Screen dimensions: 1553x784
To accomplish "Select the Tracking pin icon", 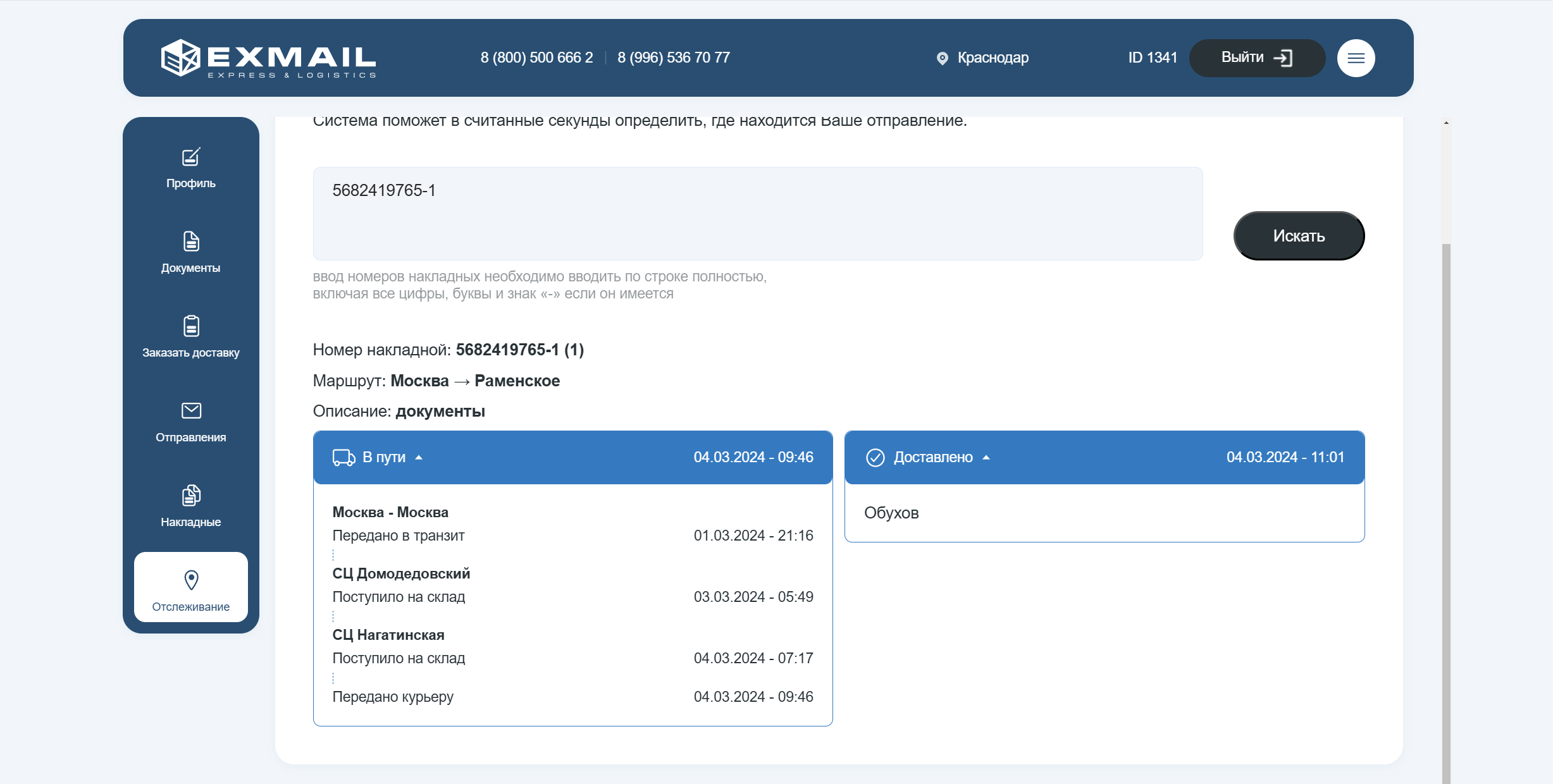I will click(x=191, y=580).
